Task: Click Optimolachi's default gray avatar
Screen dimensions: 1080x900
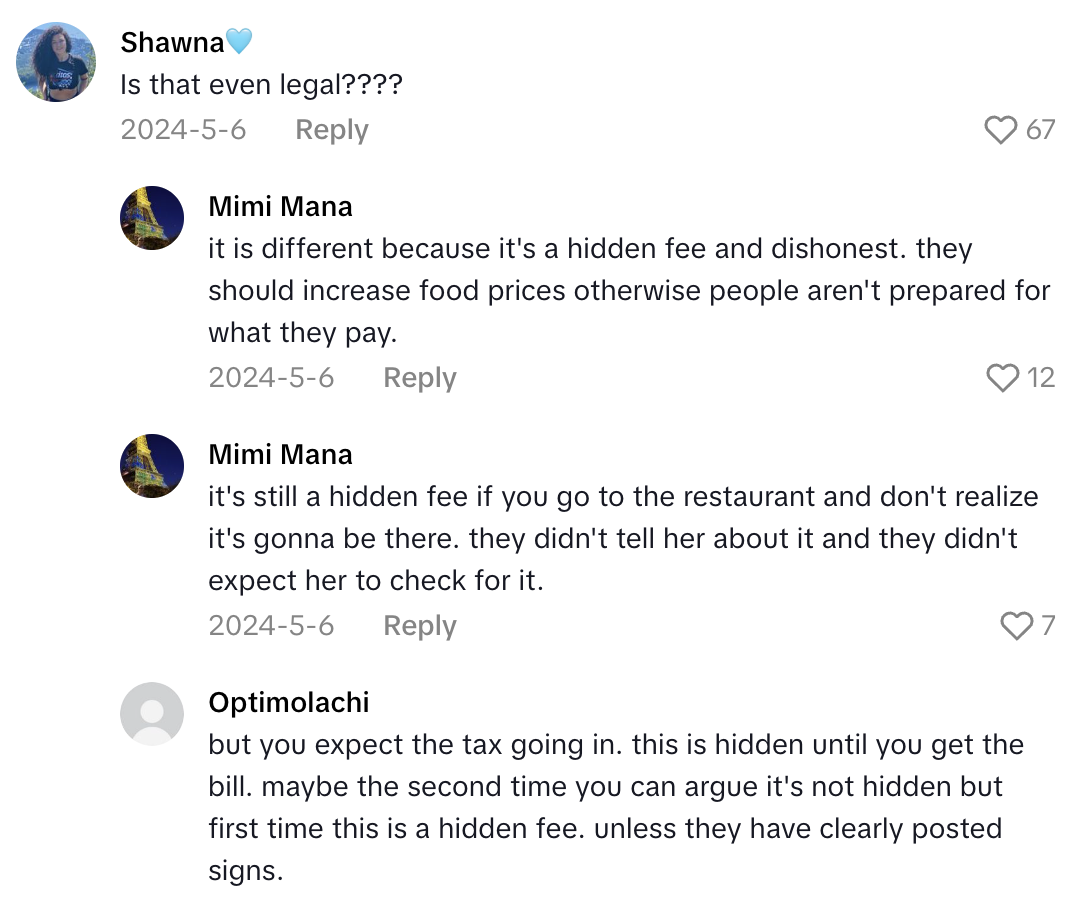Action: tap(151, 713)
